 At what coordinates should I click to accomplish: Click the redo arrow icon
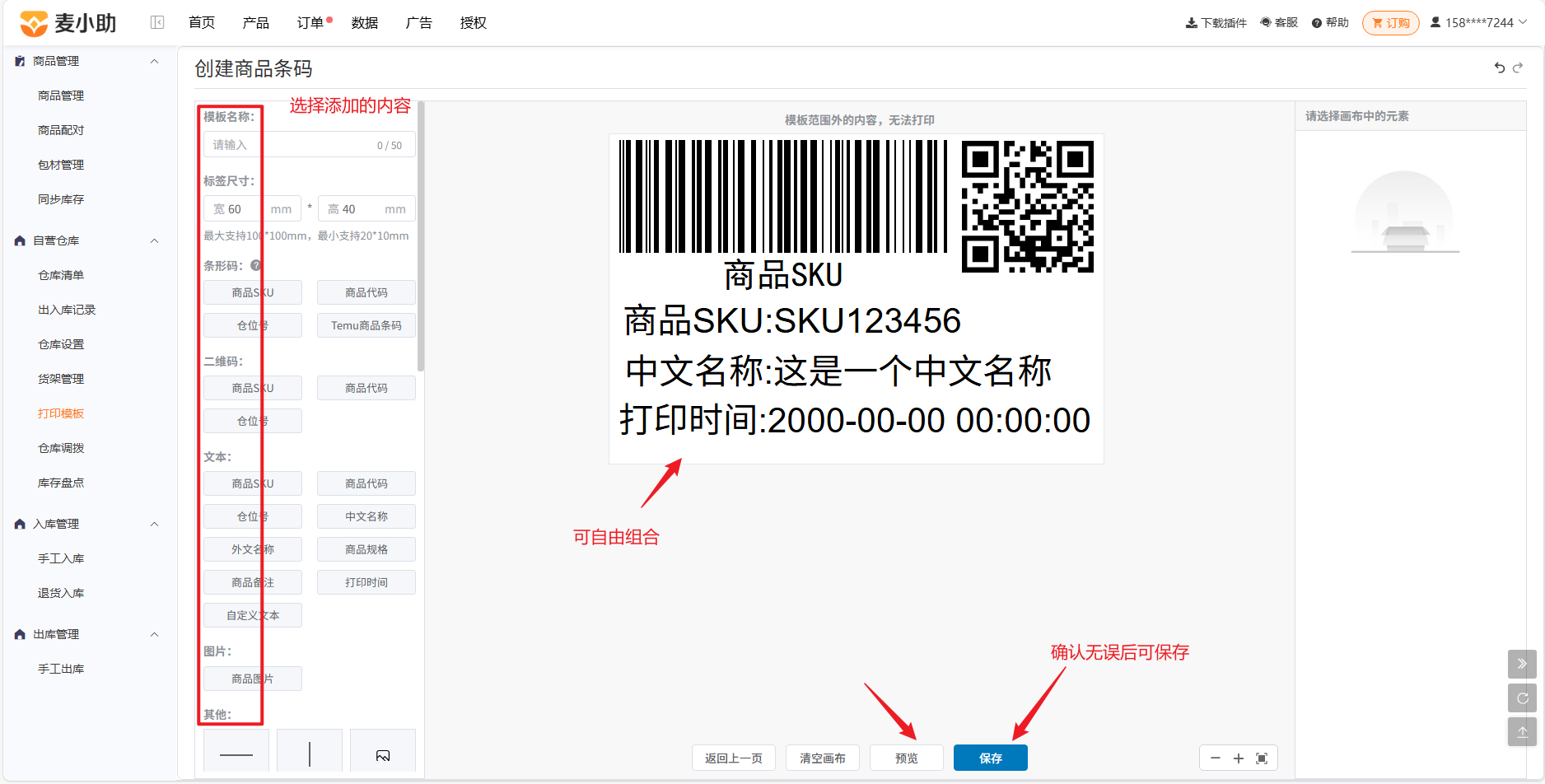tap(1518, 68)
